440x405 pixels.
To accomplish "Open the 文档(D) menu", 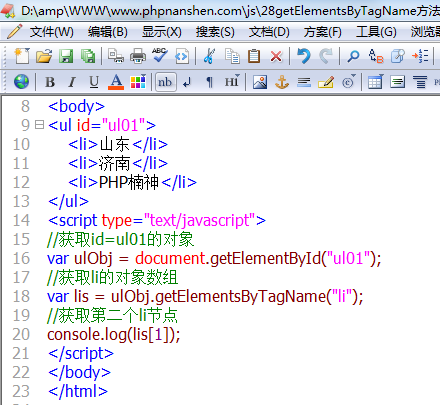I will point(269,32).
